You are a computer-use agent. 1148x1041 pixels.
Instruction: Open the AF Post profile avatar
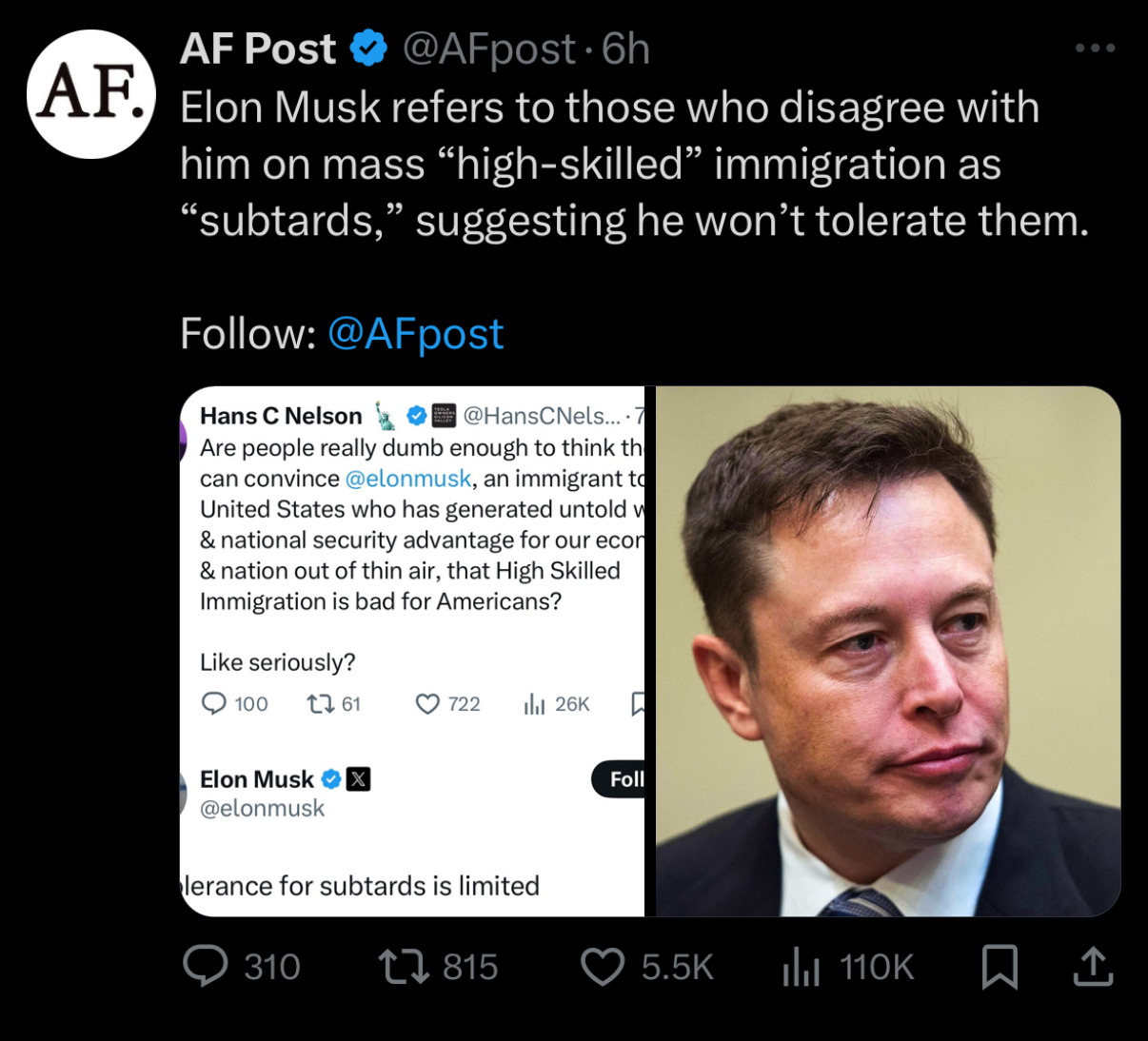coord(90,94)
